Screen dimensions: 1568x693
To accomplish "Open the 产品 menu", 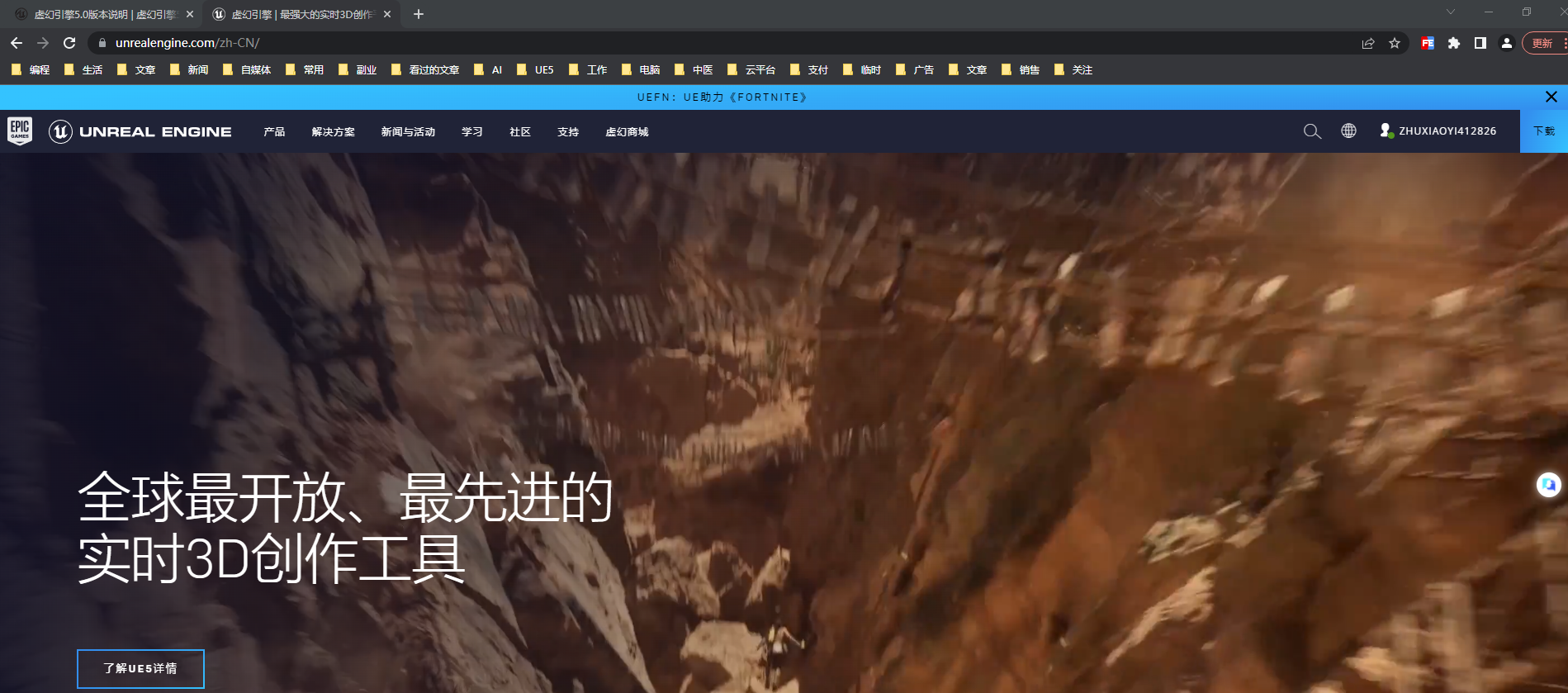I will [274, 131].
